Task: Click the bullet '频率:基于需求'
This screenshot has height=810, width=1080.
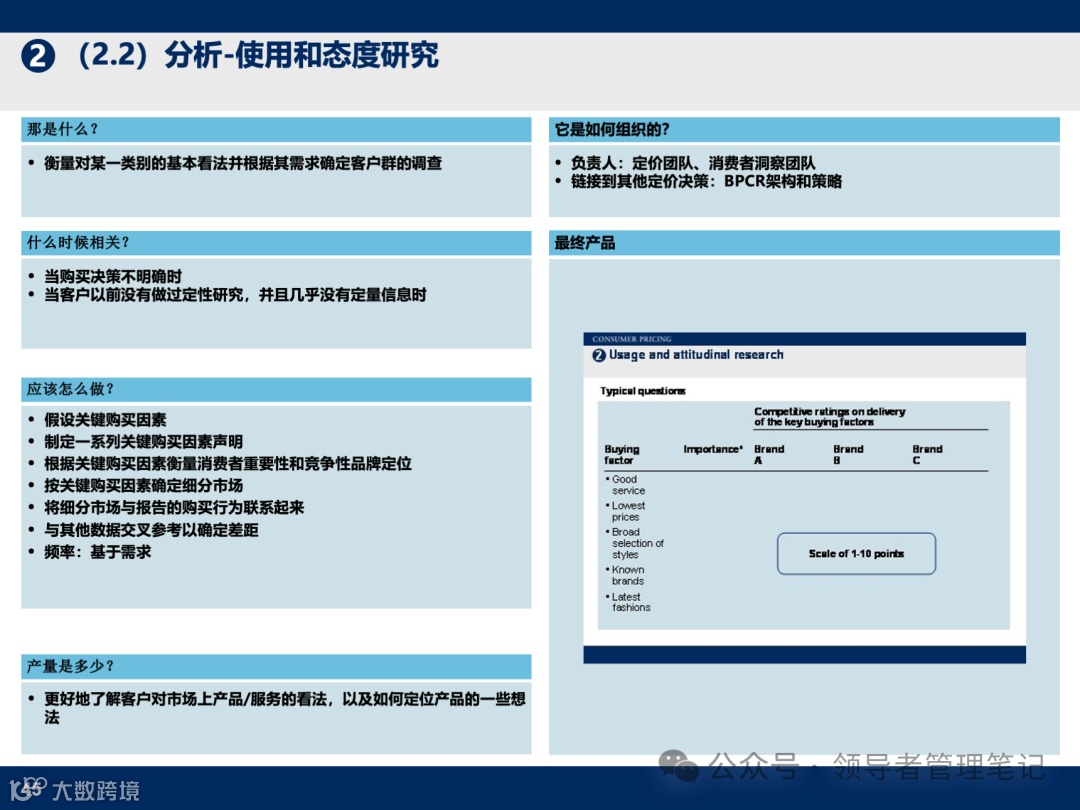Action: (97, 552)
